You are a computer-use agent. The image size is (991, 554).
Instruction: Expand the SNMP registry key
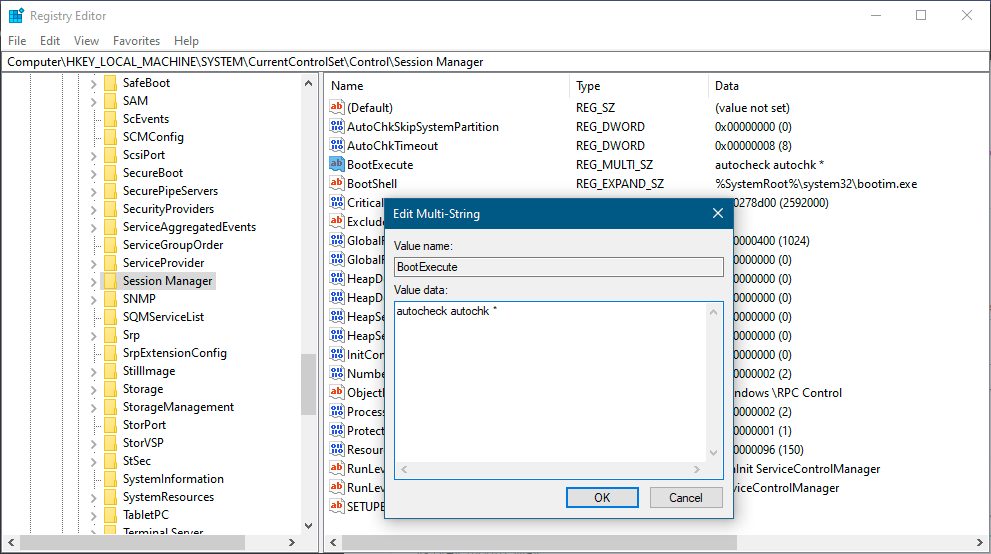[x=93, y=299]
